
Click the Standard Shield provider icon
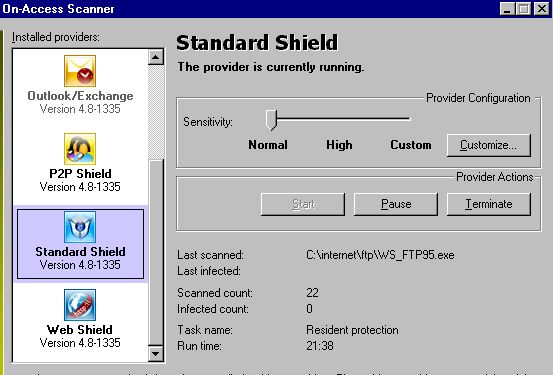[80, 227]
